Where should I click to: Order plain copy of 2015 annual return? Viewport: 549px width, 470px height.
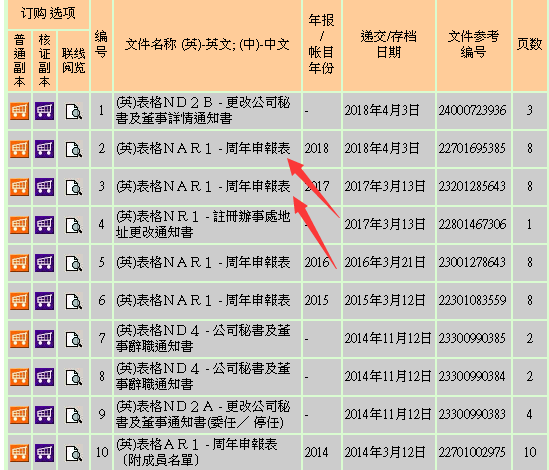(19, 301)
